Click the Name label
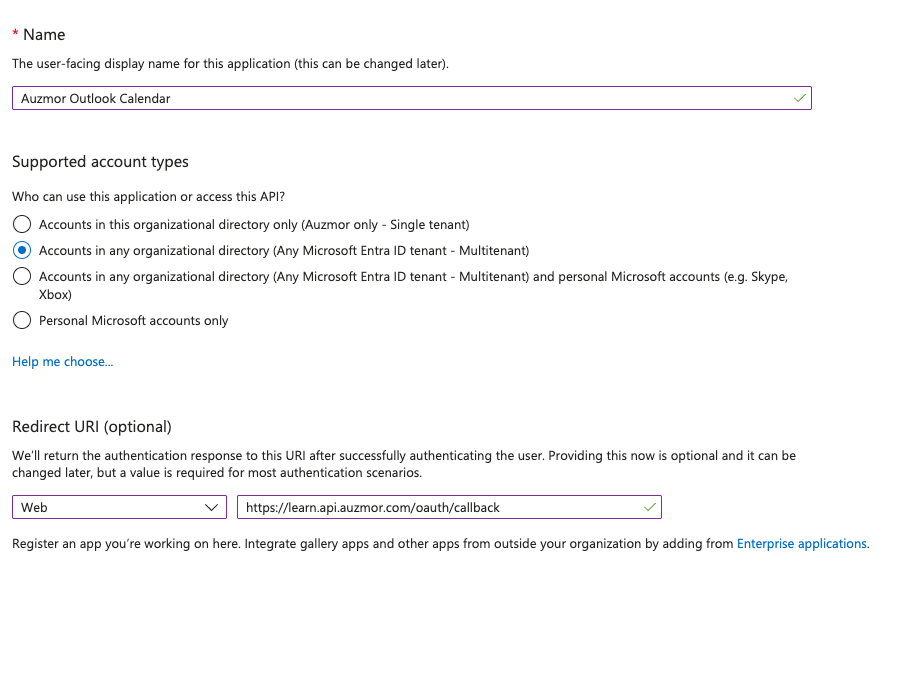 (44, 34)
